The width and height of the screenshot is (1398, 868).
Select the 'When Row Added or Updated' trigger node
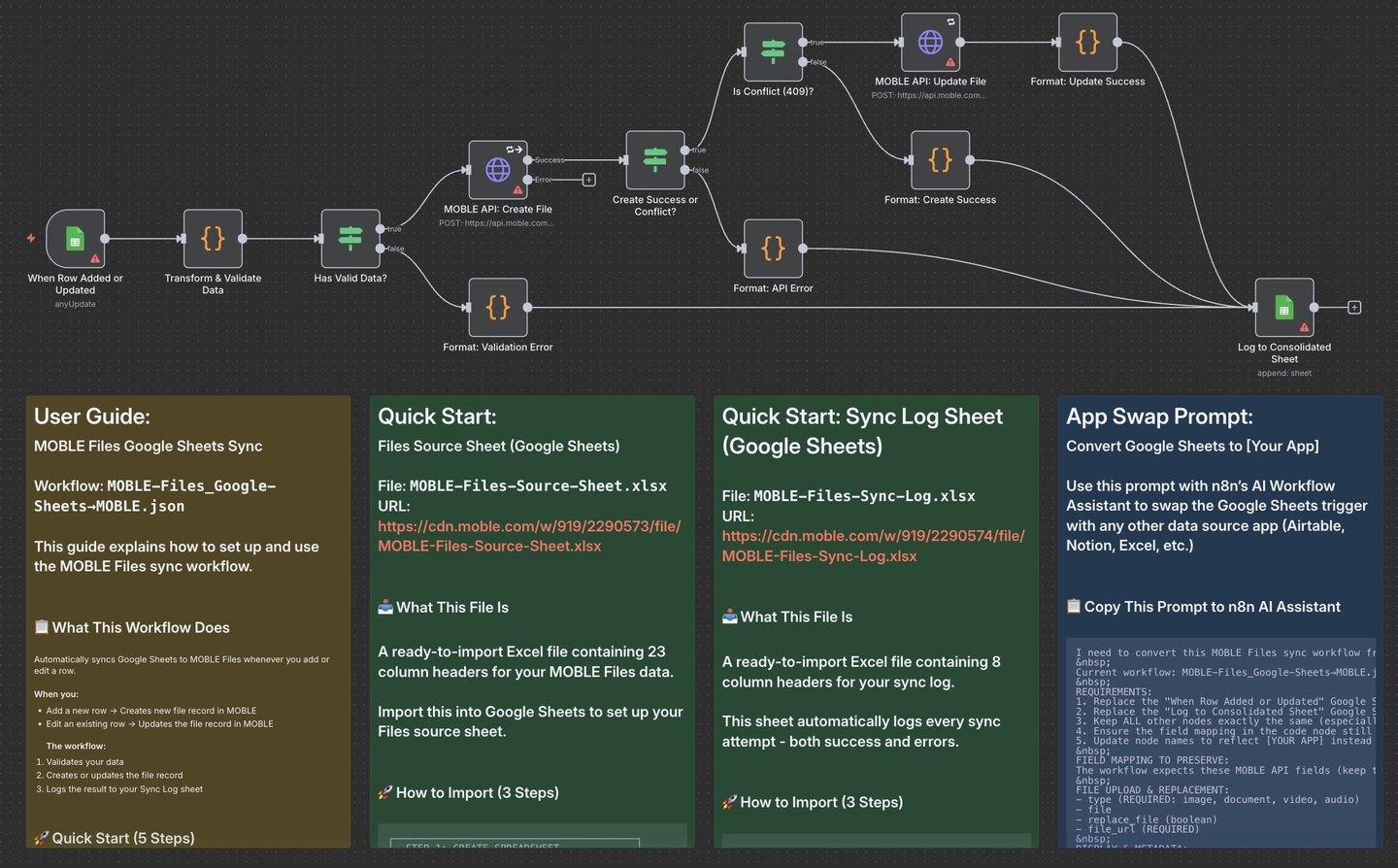click(x=75, y=239)
